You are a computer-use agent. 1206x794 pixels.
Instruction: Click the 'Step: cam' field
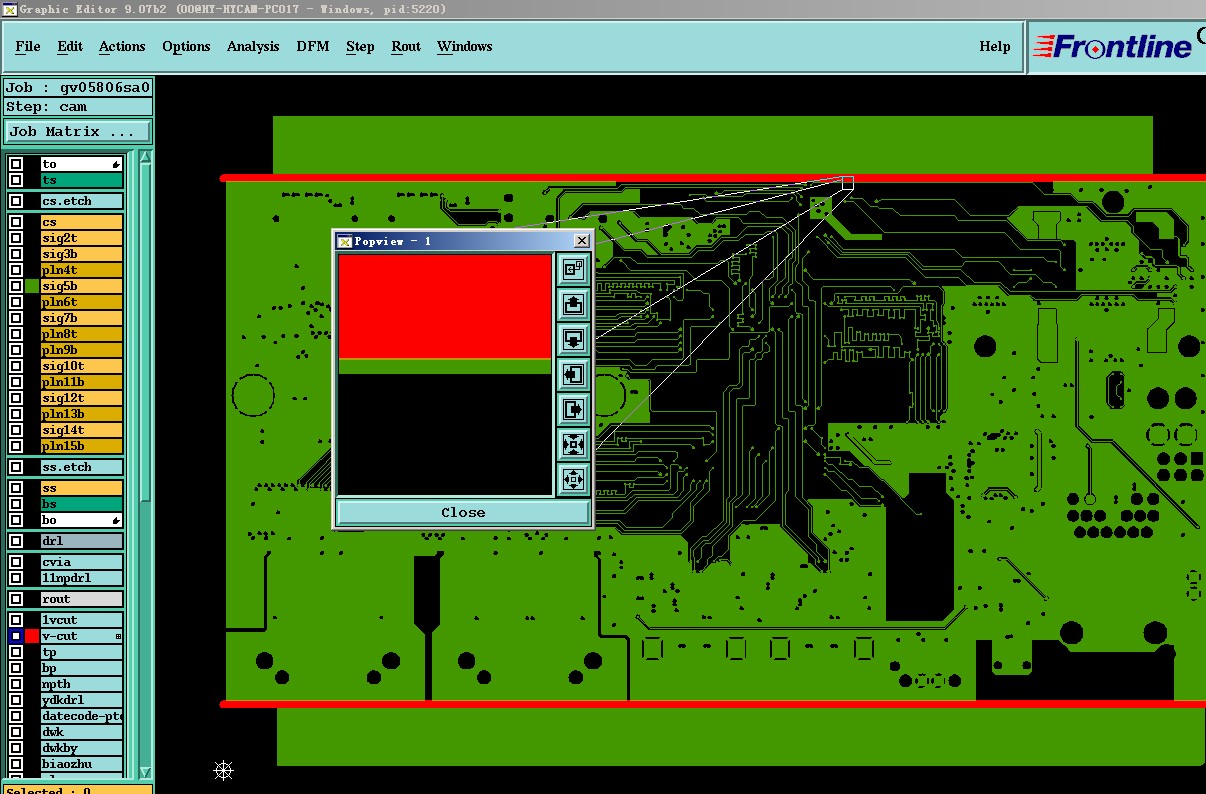point(78,106)
